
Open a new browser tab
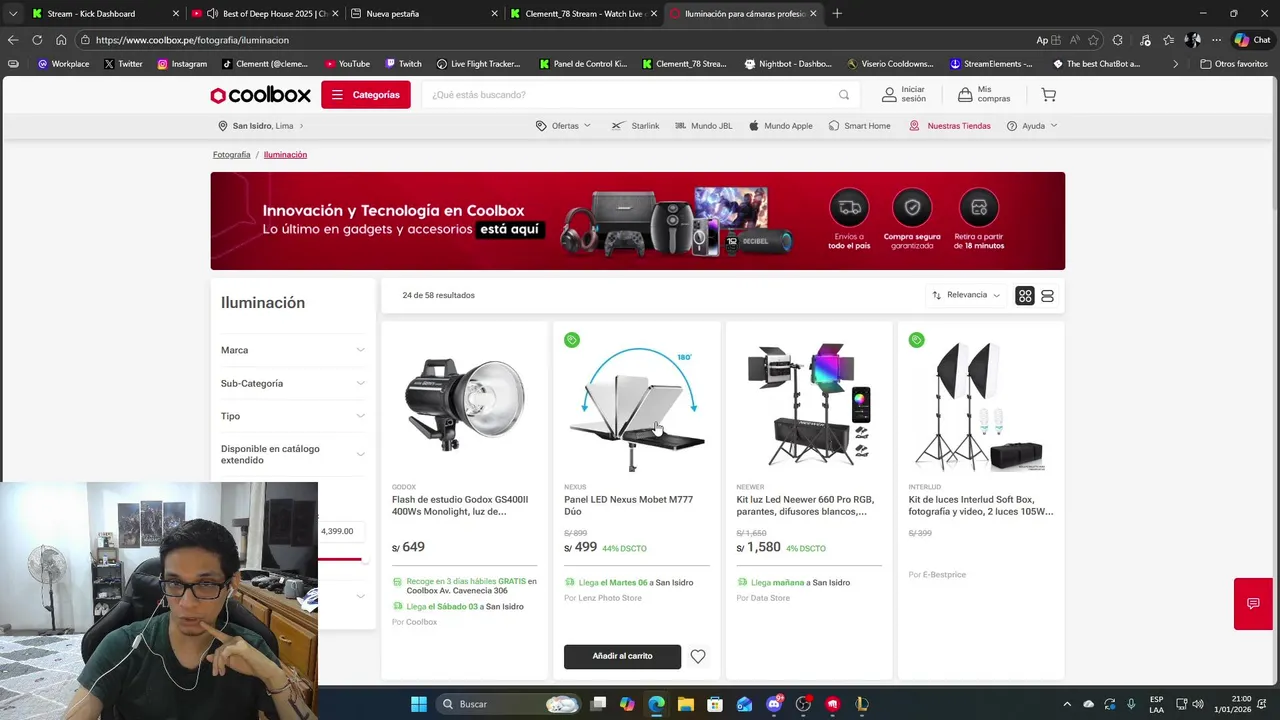pos(837,13)
